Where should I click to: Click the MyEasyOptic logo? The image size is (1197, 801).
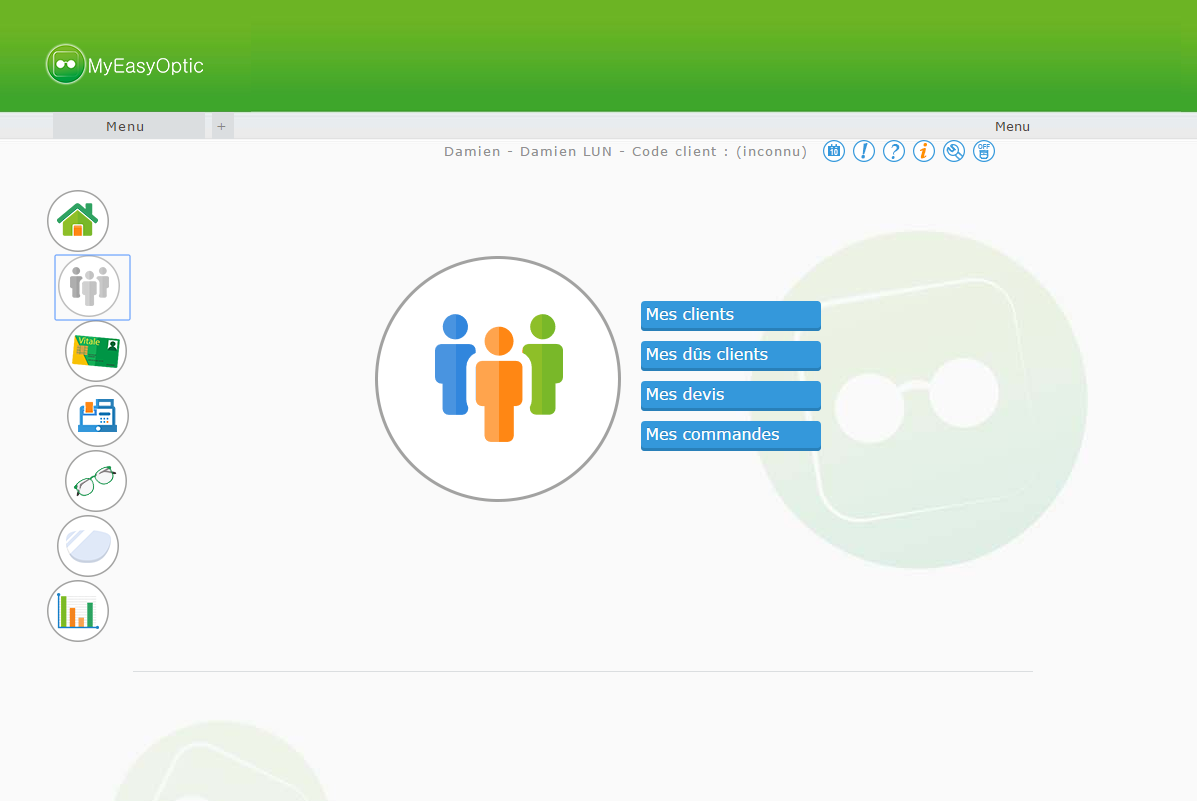pos(125,65)
